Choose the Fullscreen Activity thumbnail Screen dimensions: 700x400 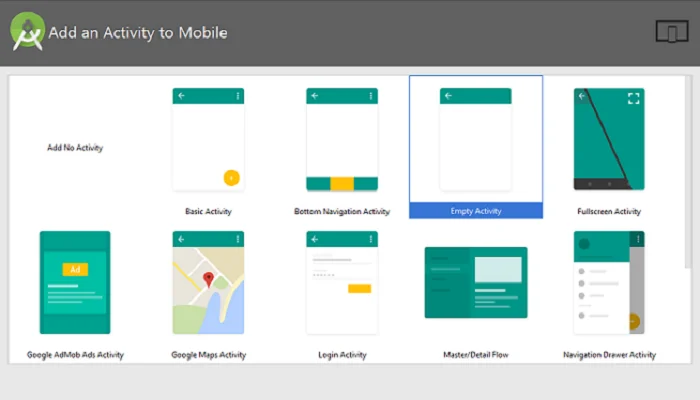point(609,139)
